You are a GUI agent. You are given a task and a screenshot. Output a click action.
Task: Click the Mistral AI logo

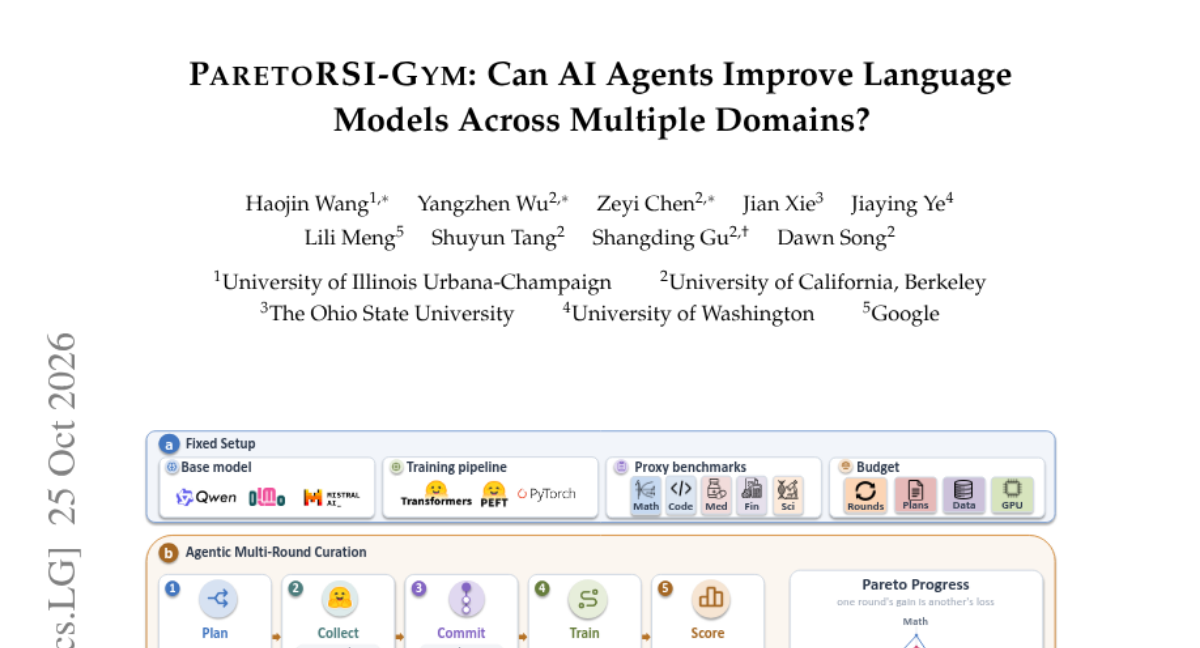tap(331, 497)
